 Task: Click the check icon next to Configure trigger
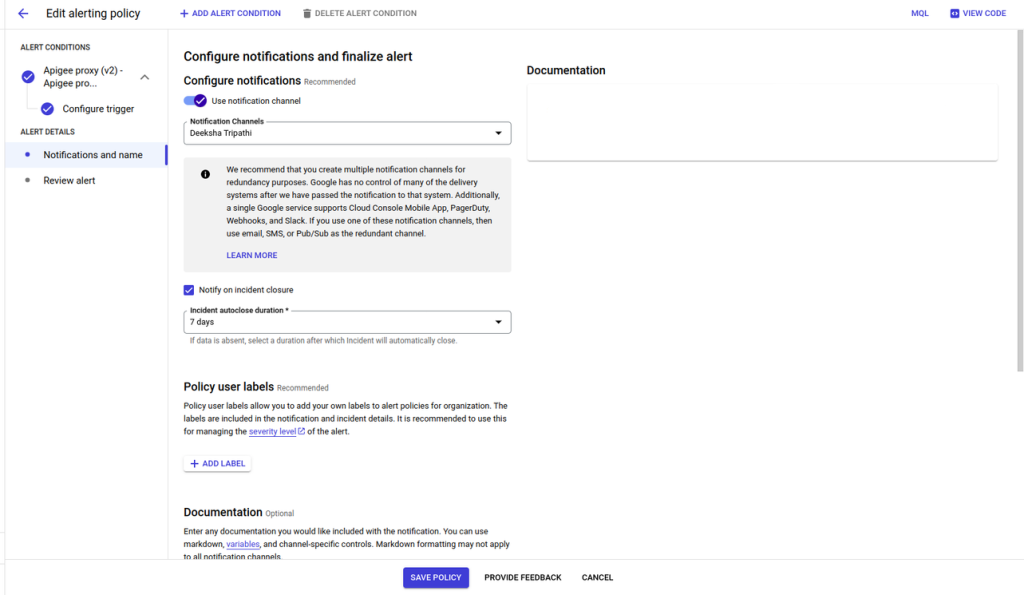pos(47,109)
